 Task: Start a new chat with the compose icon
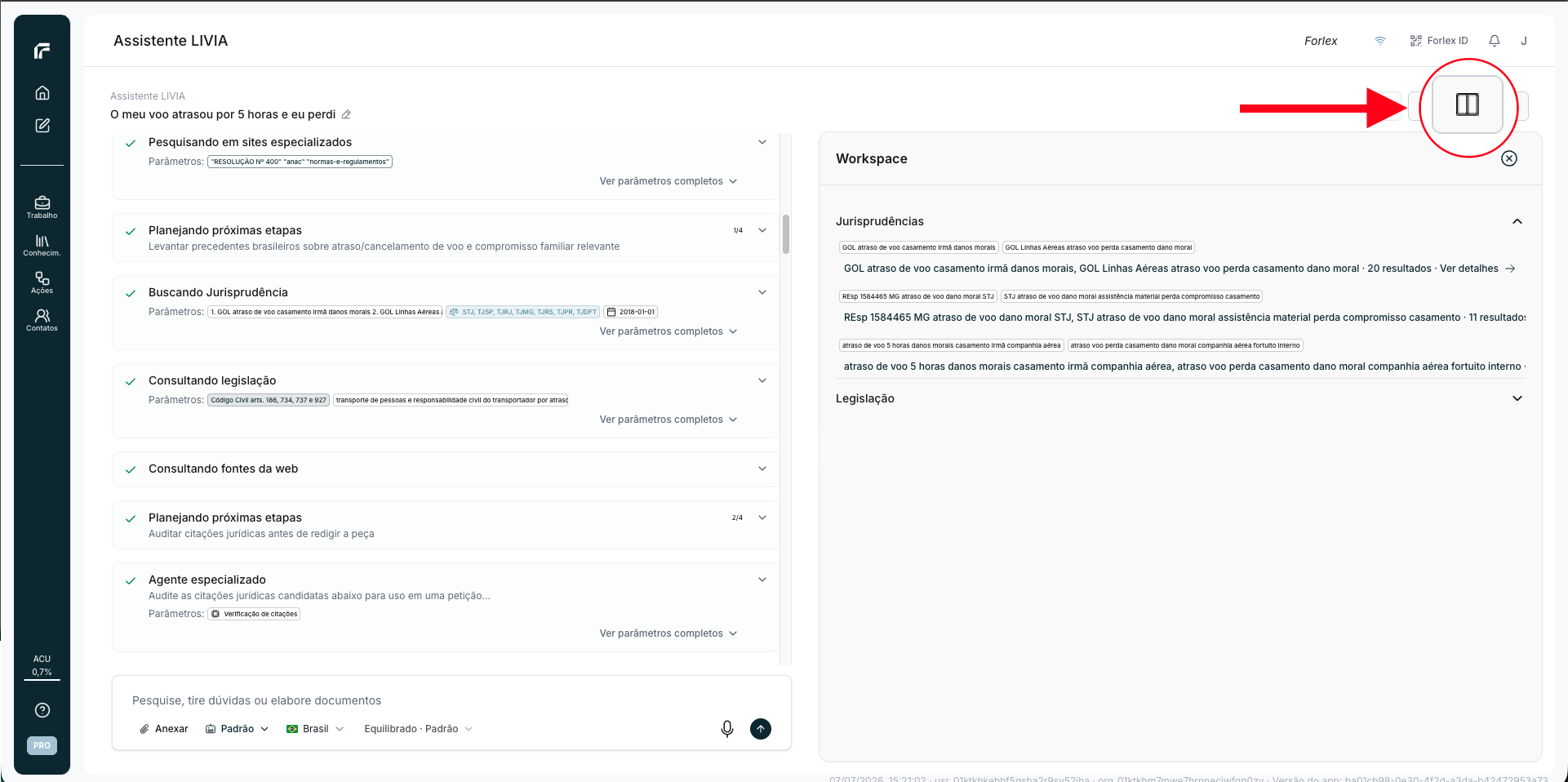[42, 126]
